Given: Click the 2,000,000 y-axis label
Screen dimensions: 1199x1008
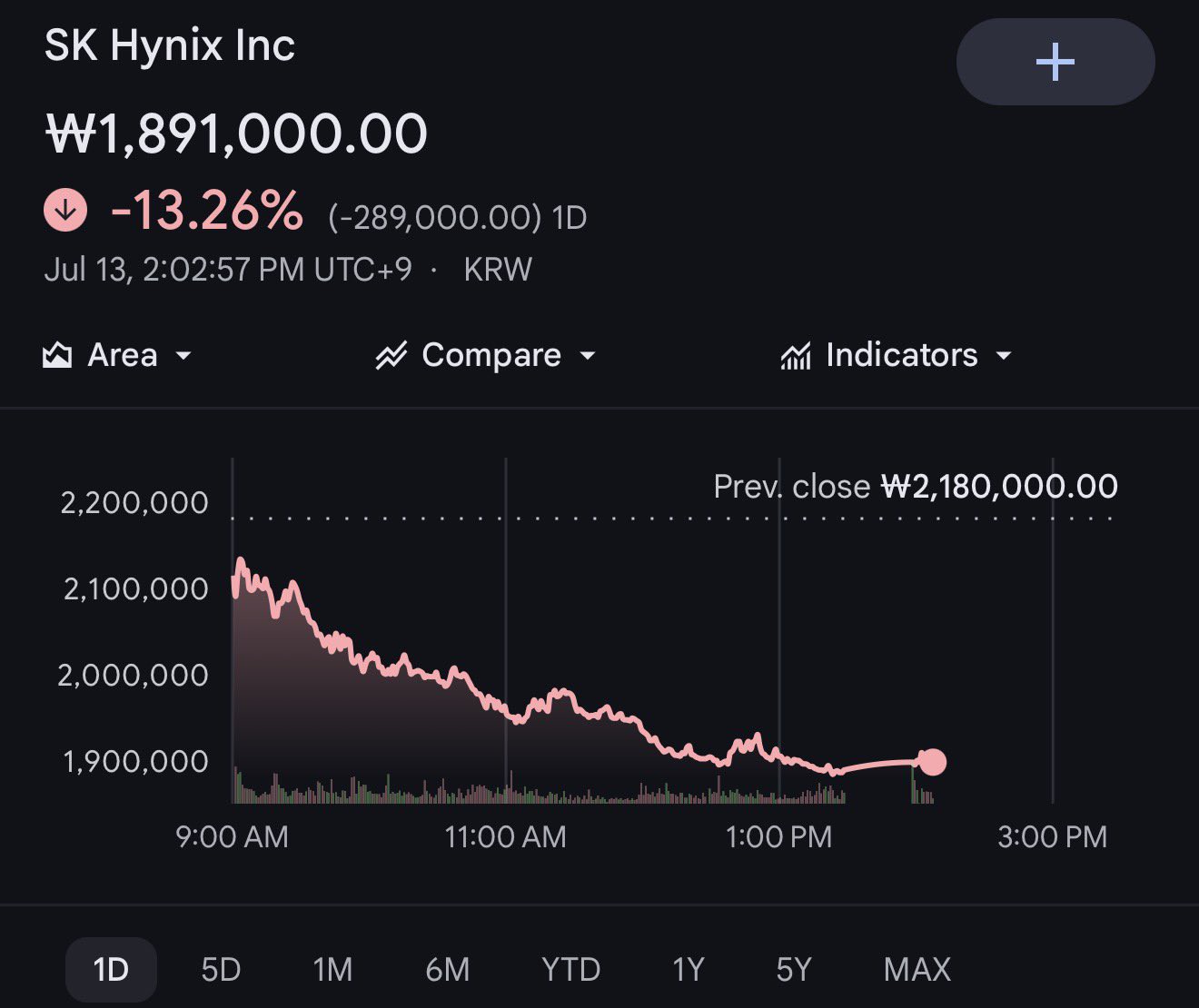Looking at the screenshot, I should pos(134,675).
